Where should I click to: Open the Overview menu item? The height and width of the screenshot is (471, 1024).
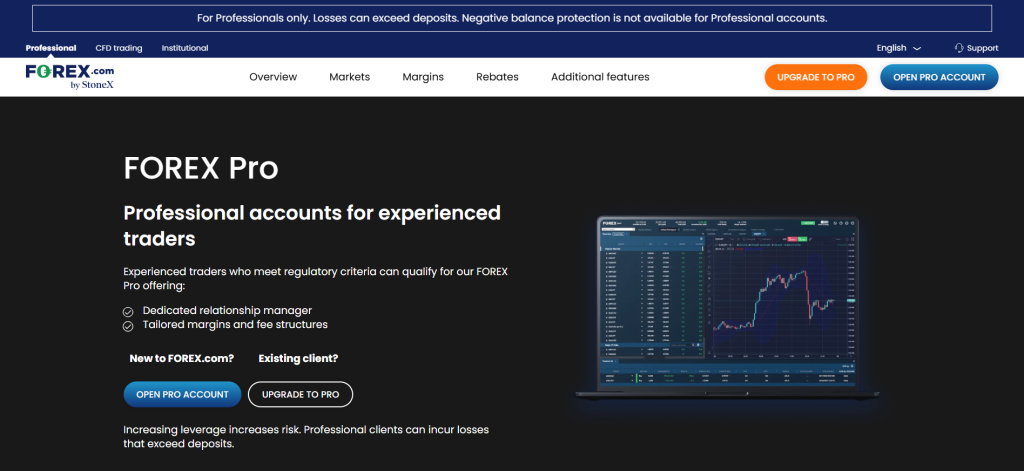tap(273, 77)
